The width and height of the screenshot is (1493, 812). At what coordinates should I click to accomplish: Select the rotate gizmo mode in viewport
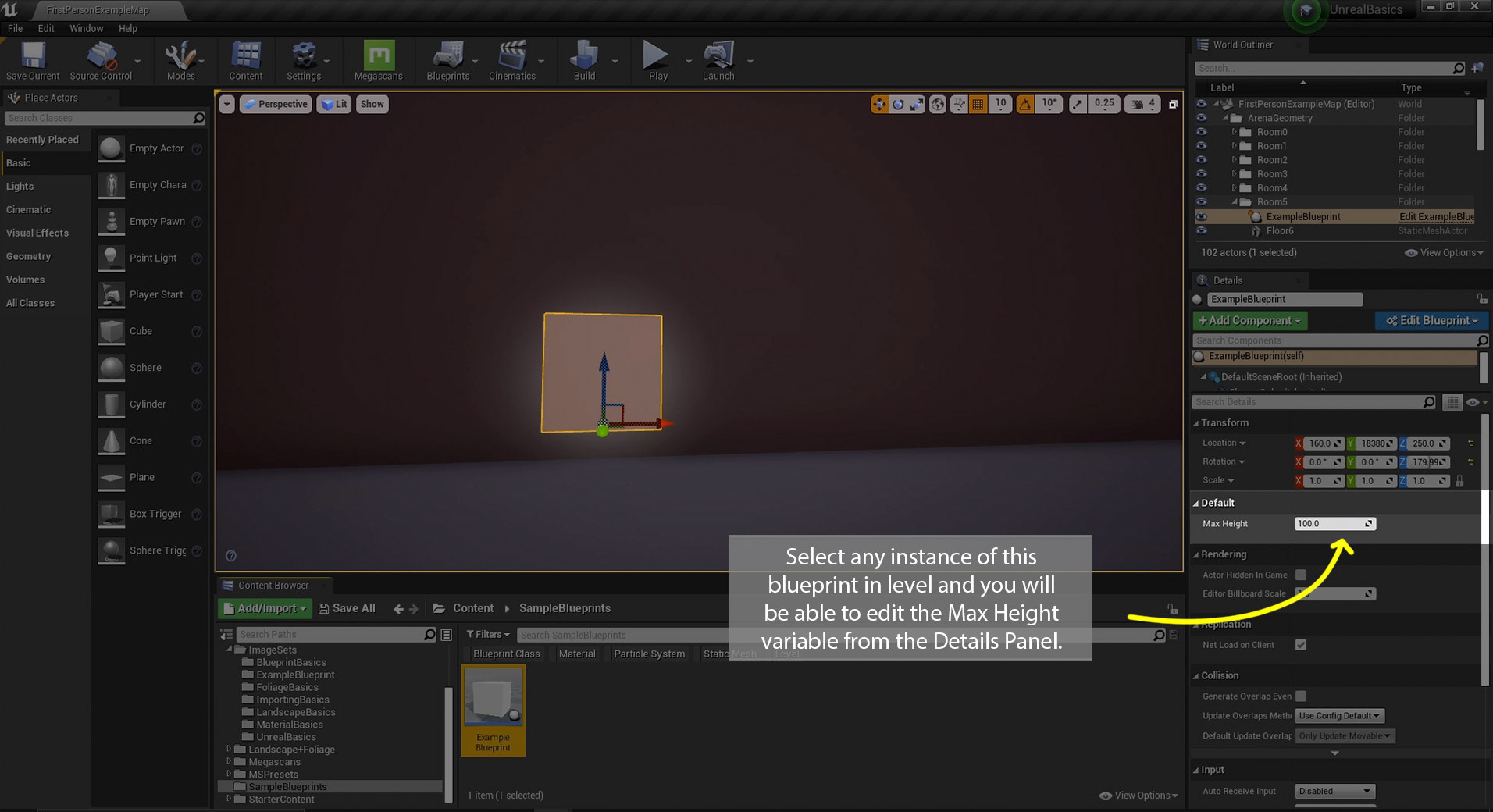pos(899,104)
